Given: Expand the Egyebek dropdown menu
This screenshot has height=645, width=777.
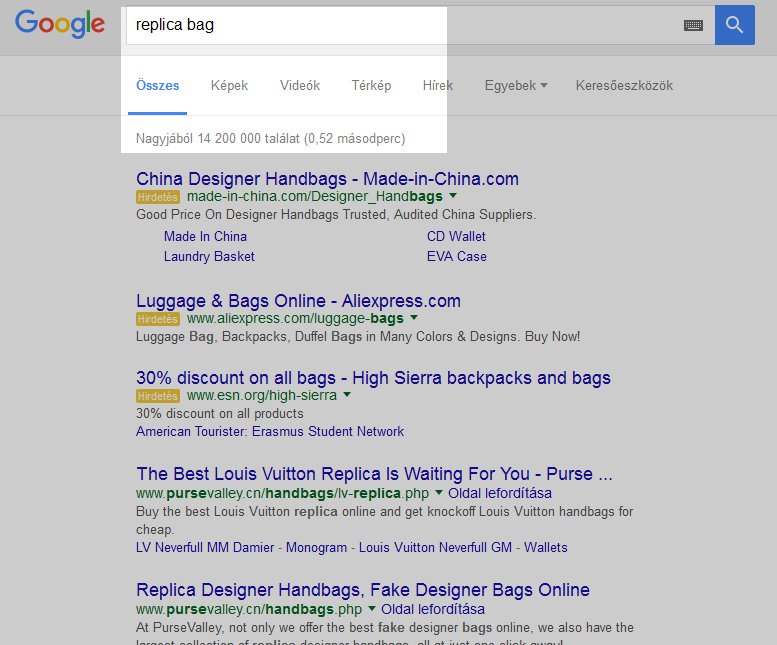Looking at the screenshot, I should coord(516,85).
